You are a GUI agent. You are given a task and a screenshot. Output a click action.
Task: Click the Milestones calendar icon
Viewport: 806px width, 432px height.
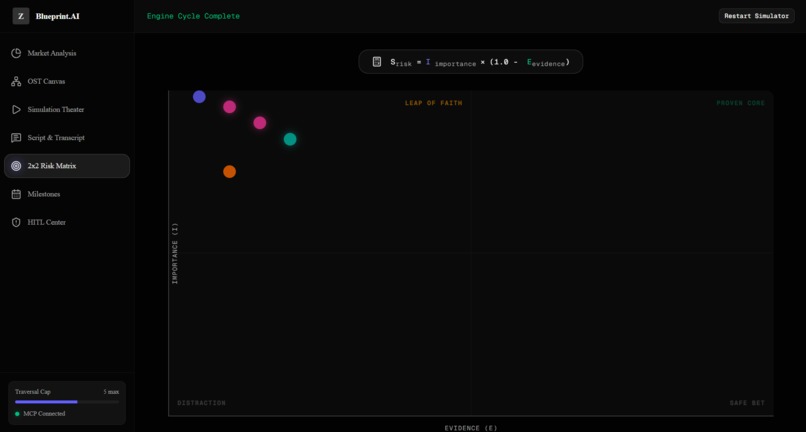pos(16,194)
